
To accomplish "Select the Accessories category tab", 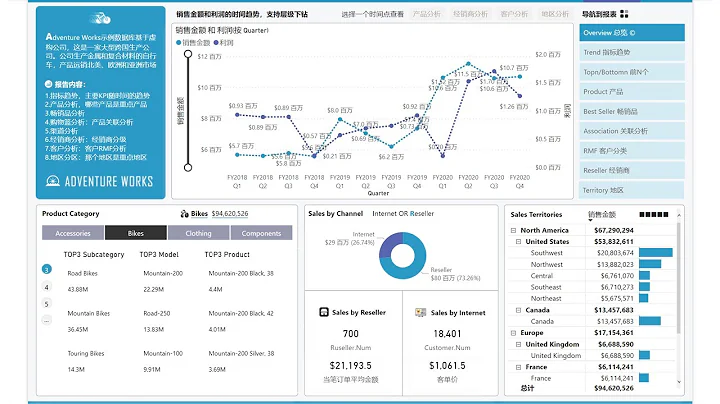I will pyautogui.click(x=73, y=233).
